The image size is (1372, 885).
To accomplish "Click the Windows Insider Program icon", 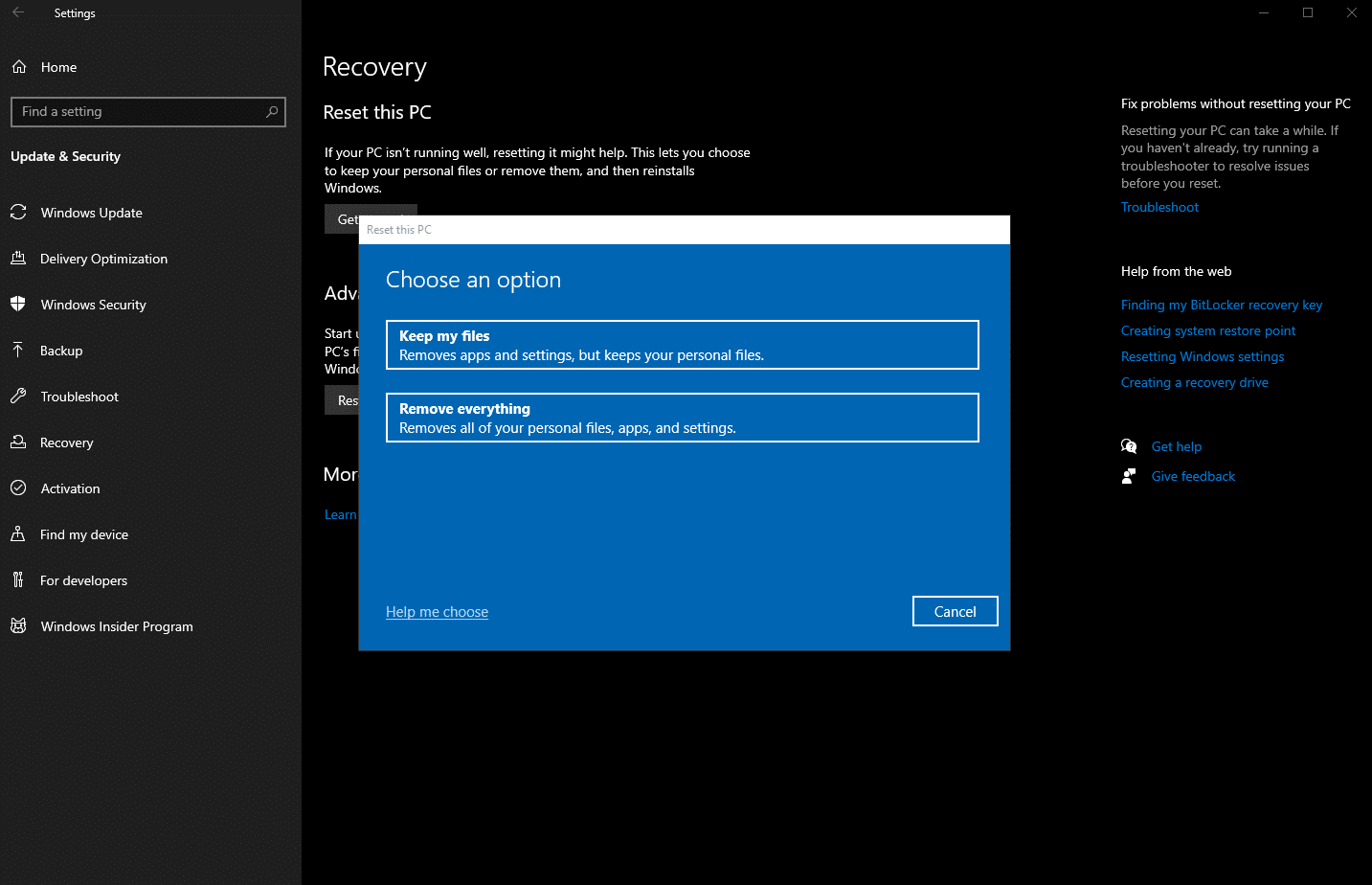I will [x=18, y=626].
